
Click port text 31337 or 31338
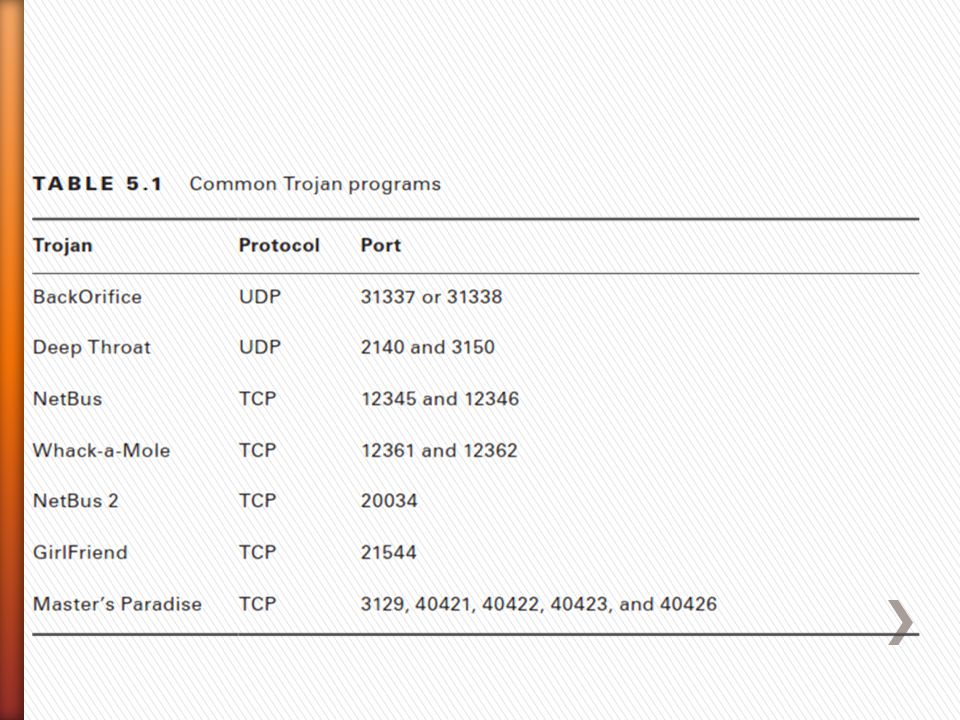(432, 297)
